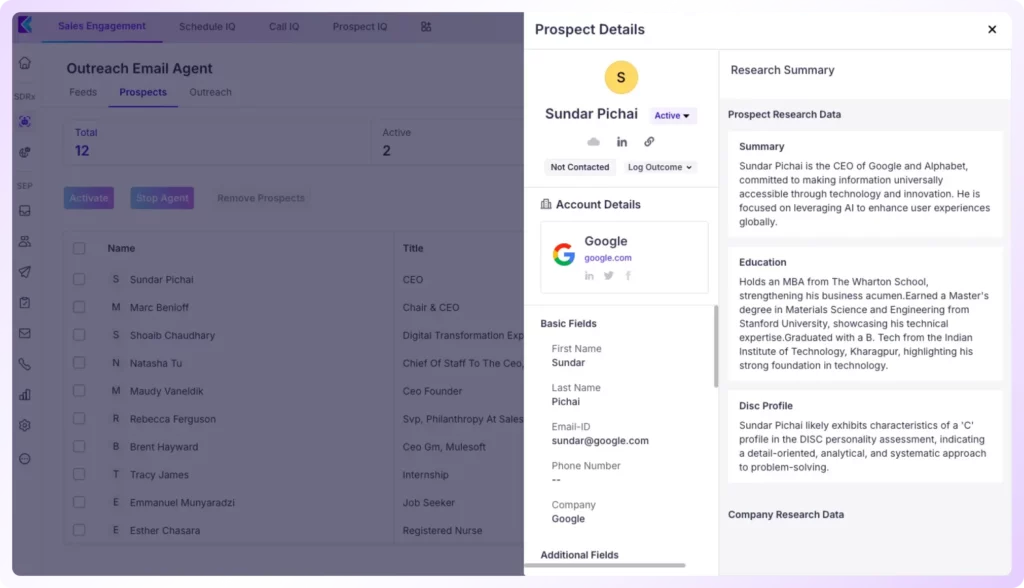This screenshot has width=1024, height=588.
Task: Click the circular more icon at the sidebar bottom
Action: click(x=25, y=459)
